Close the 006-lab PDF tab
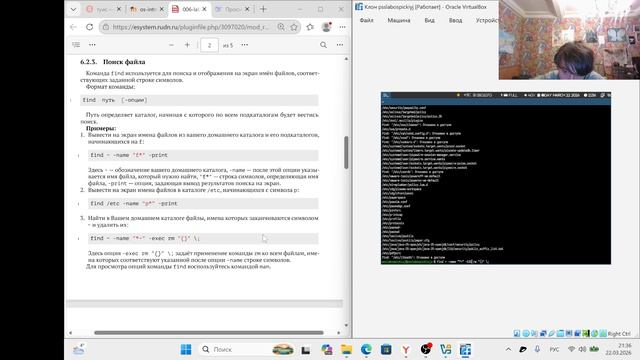640x360 pixels. point(204,9)
